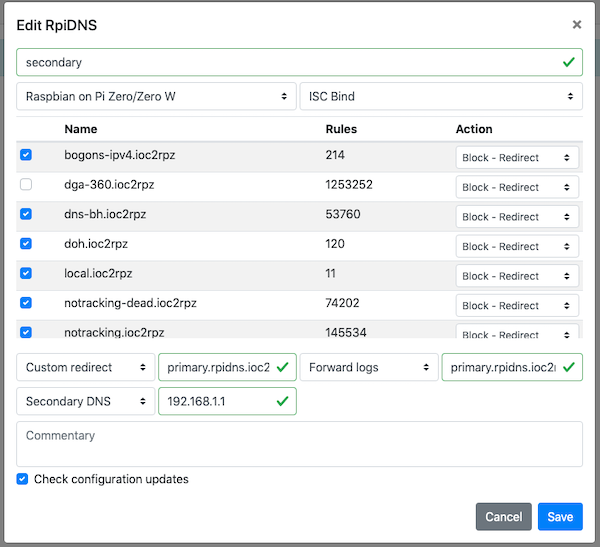Open the ISC Bind dropdown

(x=441, y=96)
